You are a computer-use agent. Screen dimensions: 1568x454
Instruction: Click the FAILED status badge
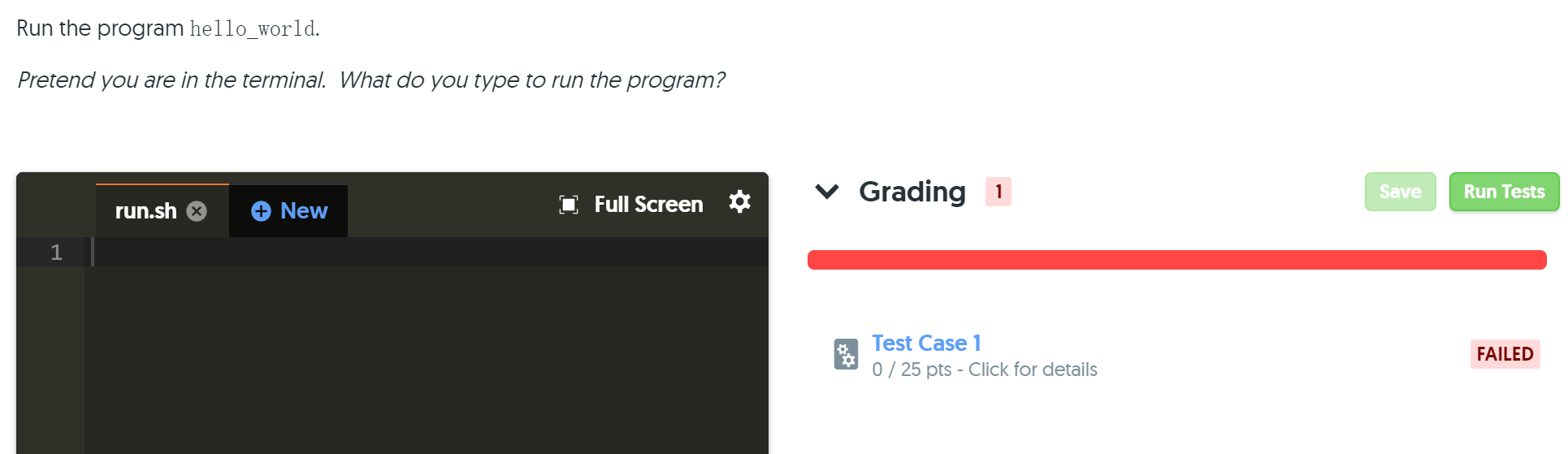coord(1505,354)
